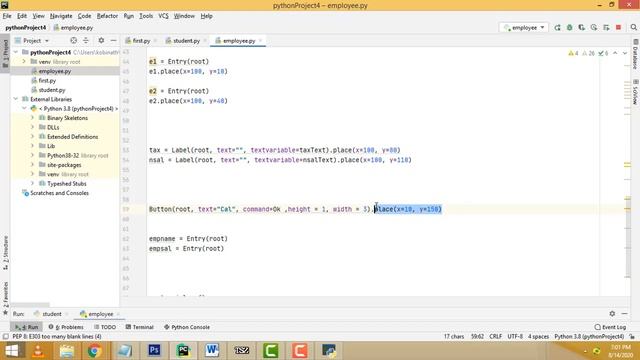640x360 pixels.
Task: Click the Rerun employee icon in toolbar
Action: pyautogui.click(x=558, y=27)
